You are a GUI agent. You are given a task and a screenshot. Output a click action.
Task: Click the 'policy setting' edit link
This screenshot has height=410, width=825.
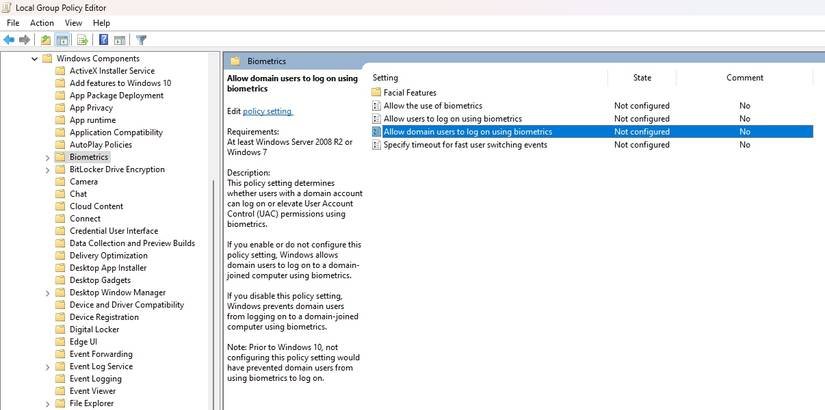tap(268, 111)
